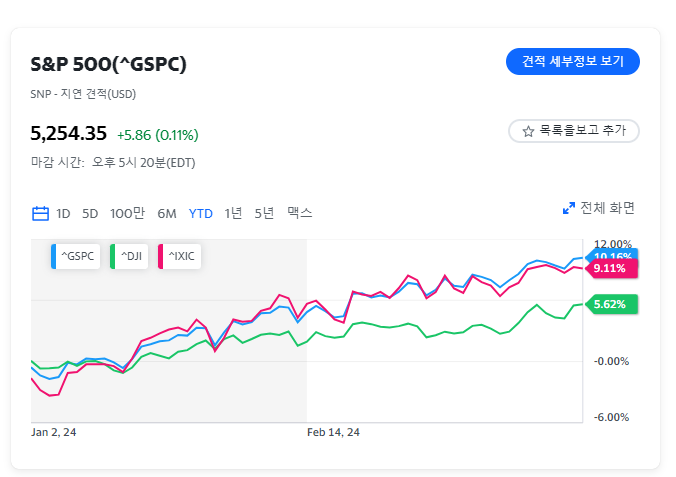Viewport: 676px width, 477px height.
Task: Select the YTD range tab
Action: point(200,213)
